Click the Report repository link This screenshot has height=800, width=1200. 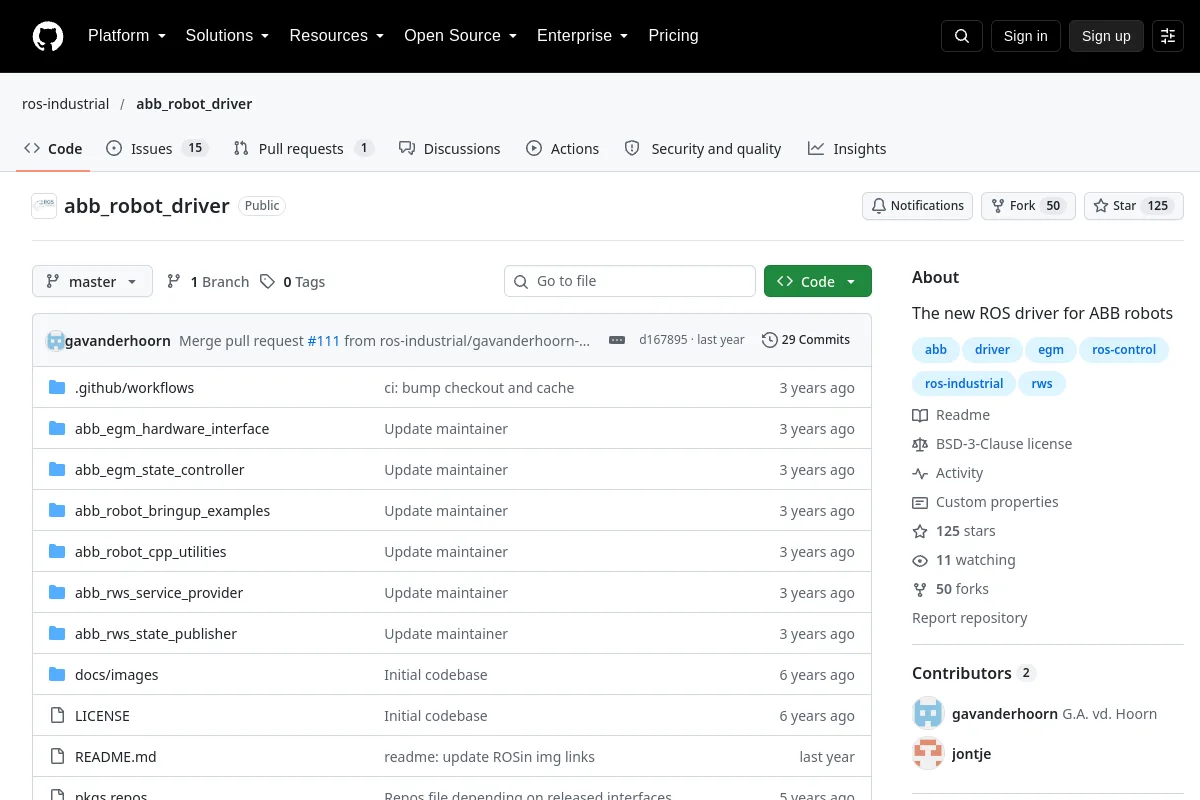(969, 618)
